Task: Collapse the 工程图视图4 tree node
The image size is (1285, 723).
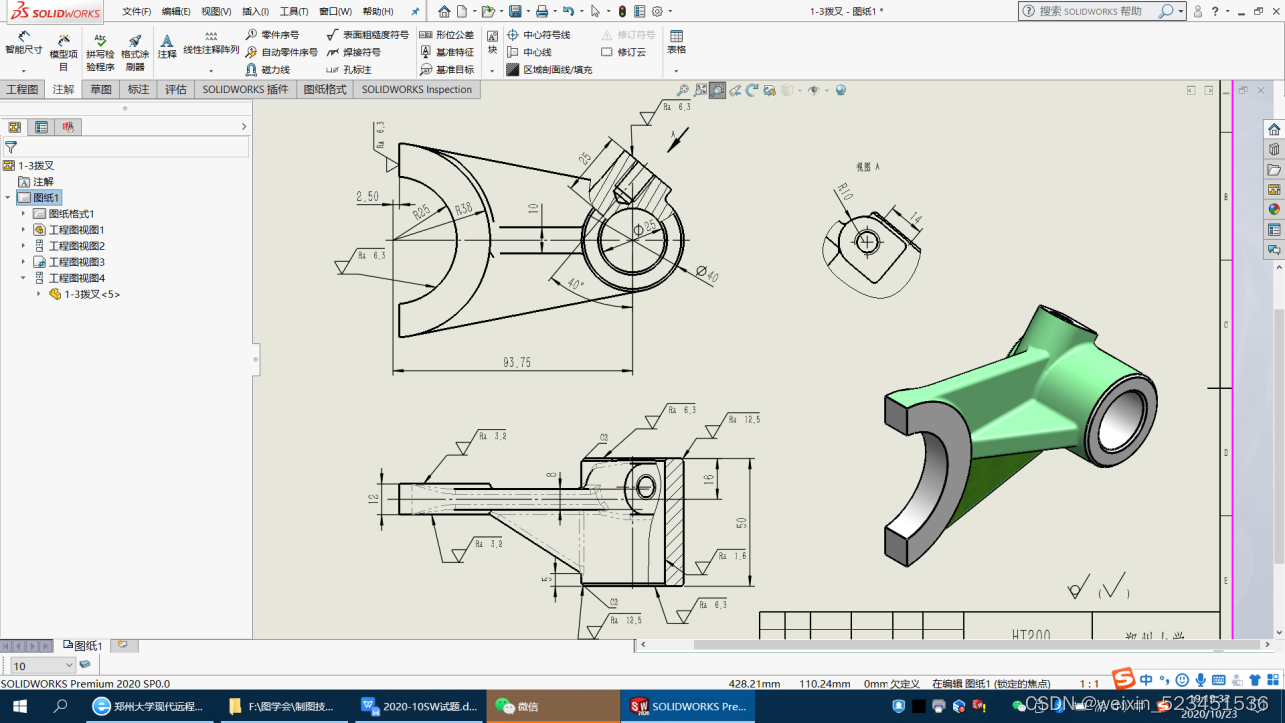Action: pyautogui.click(x=23, y=277)
